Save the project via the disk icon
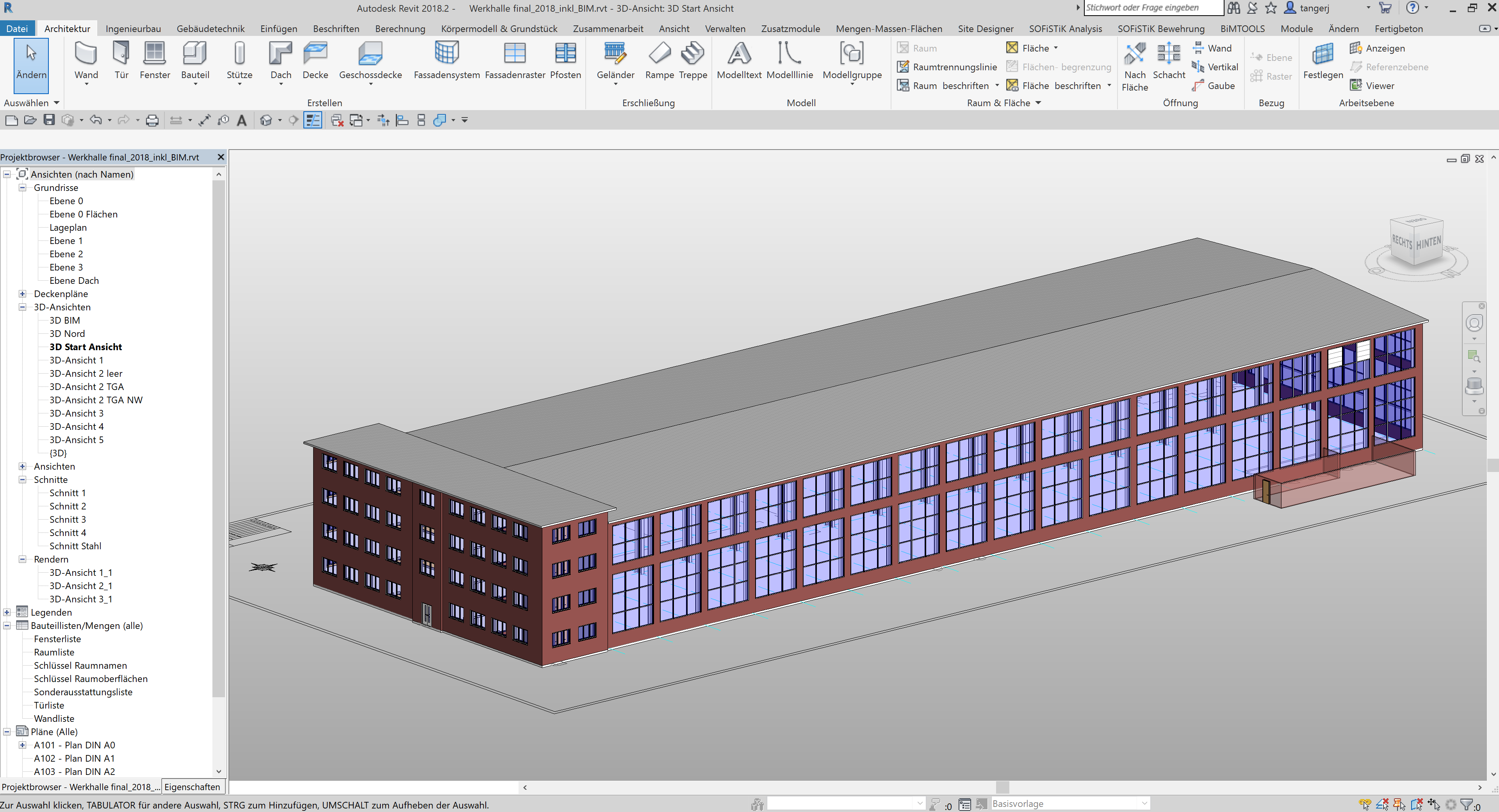Image resolution: width=1499 pixels, height=812 pixels. 49,120
